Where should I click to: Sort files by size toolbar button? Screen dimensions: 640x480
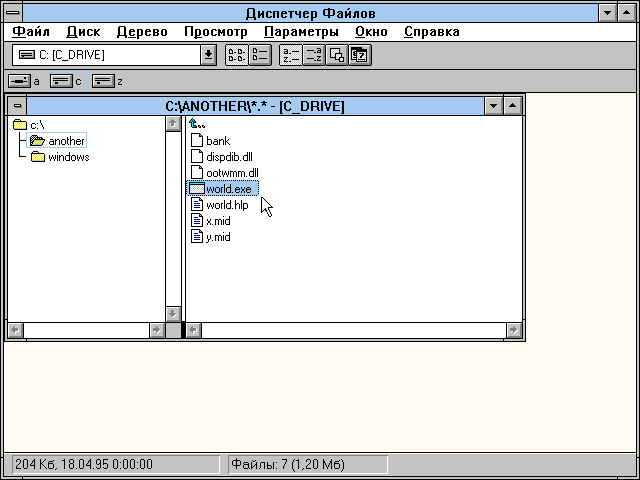pyautogui.click(x=337, y=55)
